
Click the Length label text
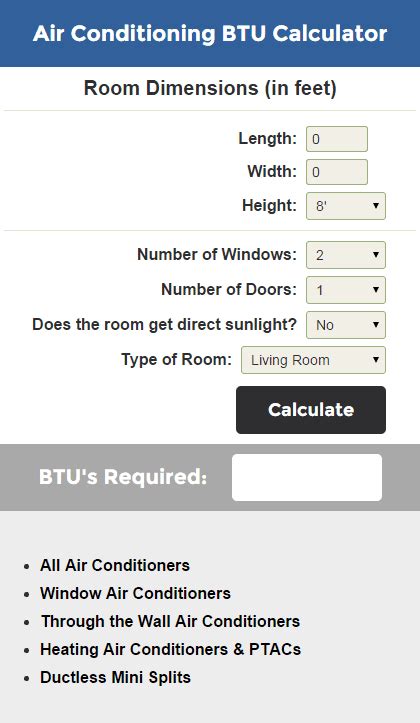pos(267,138)
